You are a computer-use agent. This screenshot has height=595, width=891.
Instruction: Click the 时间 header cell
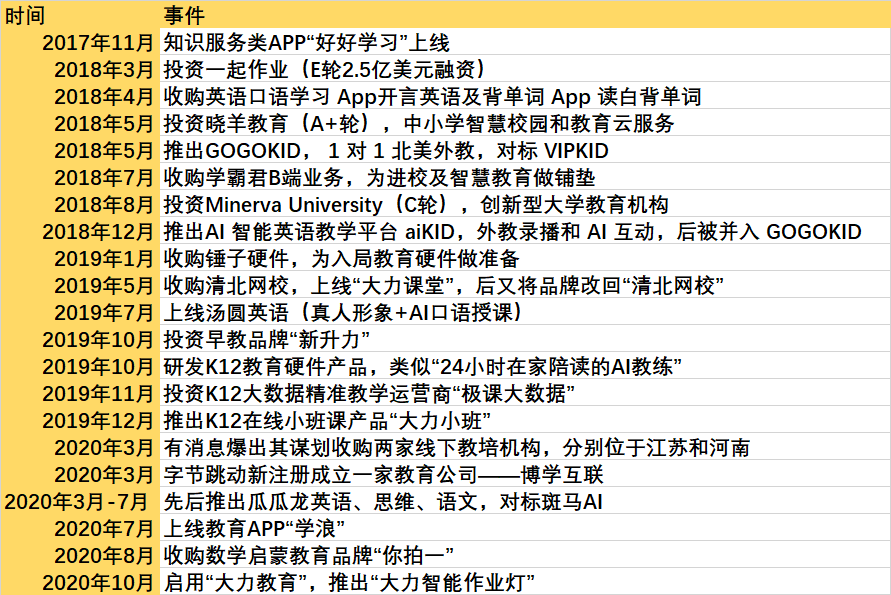pos(80,15)
